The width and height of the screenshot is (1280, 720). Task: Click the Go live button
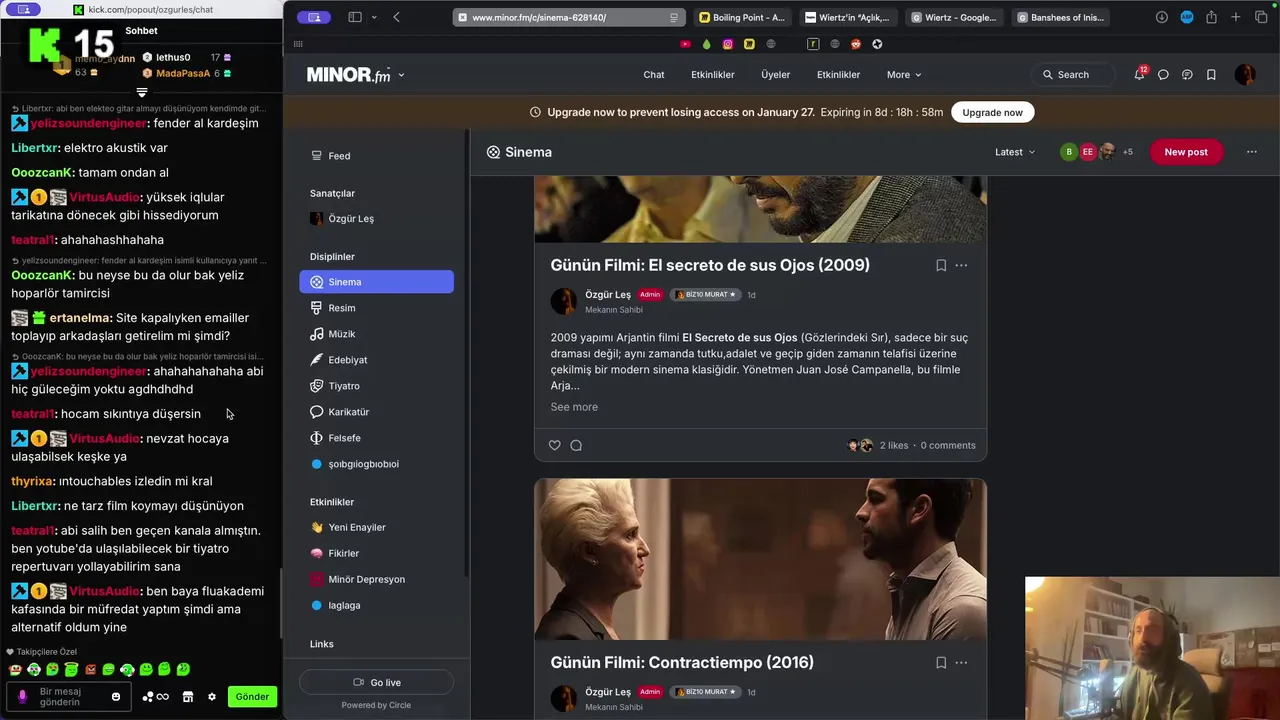pos(377,682)
